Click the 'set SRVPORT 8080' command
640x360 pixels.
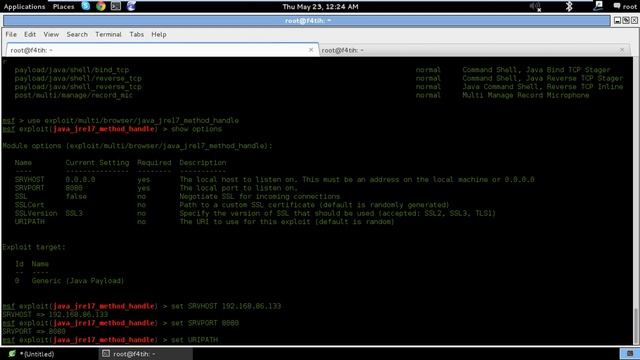point(205,323)
